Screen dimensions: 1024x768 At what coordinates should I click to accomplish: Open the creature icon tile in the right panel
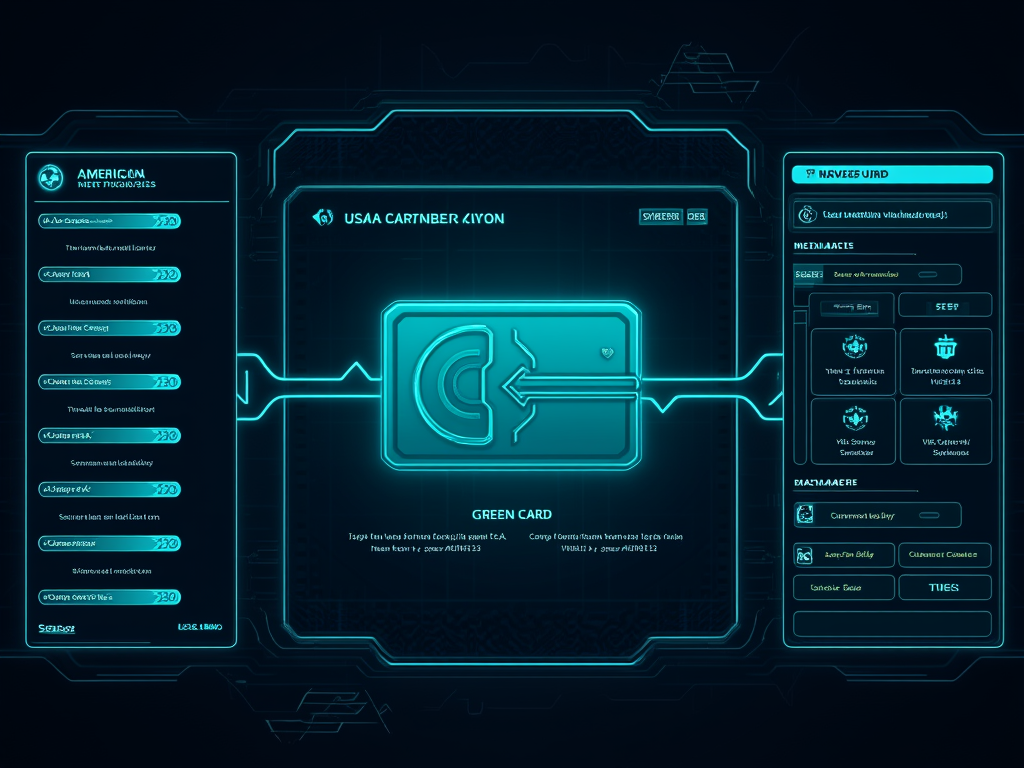(946, 431)
